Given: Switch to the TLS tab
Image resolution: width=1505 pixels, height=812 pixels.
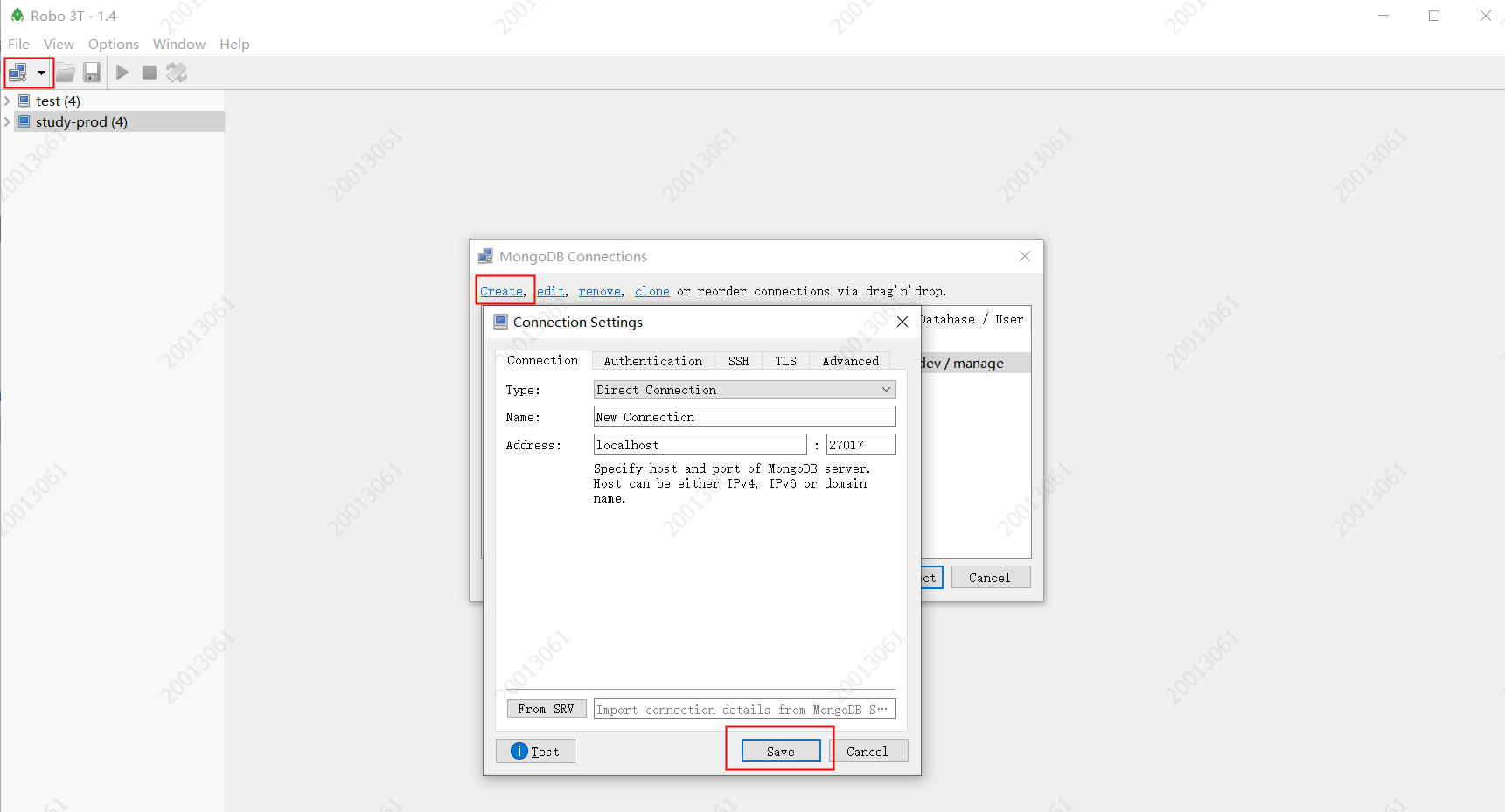Looking at the screenshot, I should click(786, 361).
